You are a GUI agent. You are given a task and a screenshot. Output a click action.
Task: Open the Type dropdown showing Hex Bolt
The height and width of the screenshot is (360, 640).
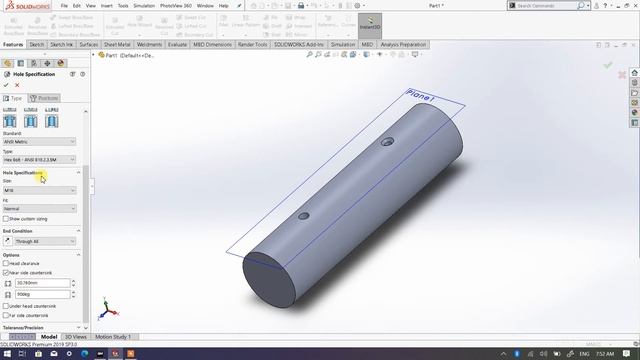39,160
